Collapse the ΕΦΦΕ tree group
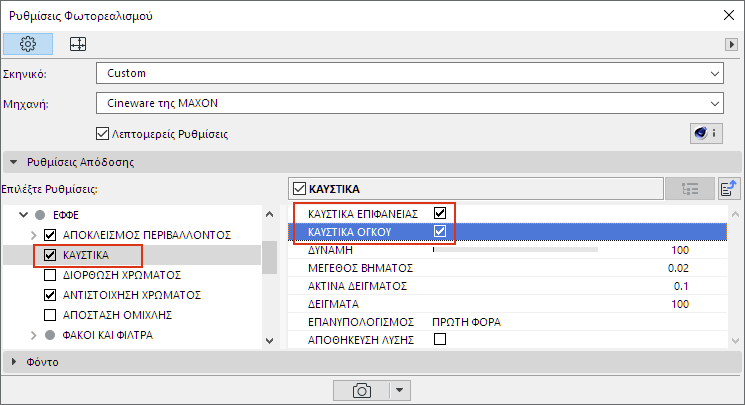745x405 pixels. click(x=20, y=216)
